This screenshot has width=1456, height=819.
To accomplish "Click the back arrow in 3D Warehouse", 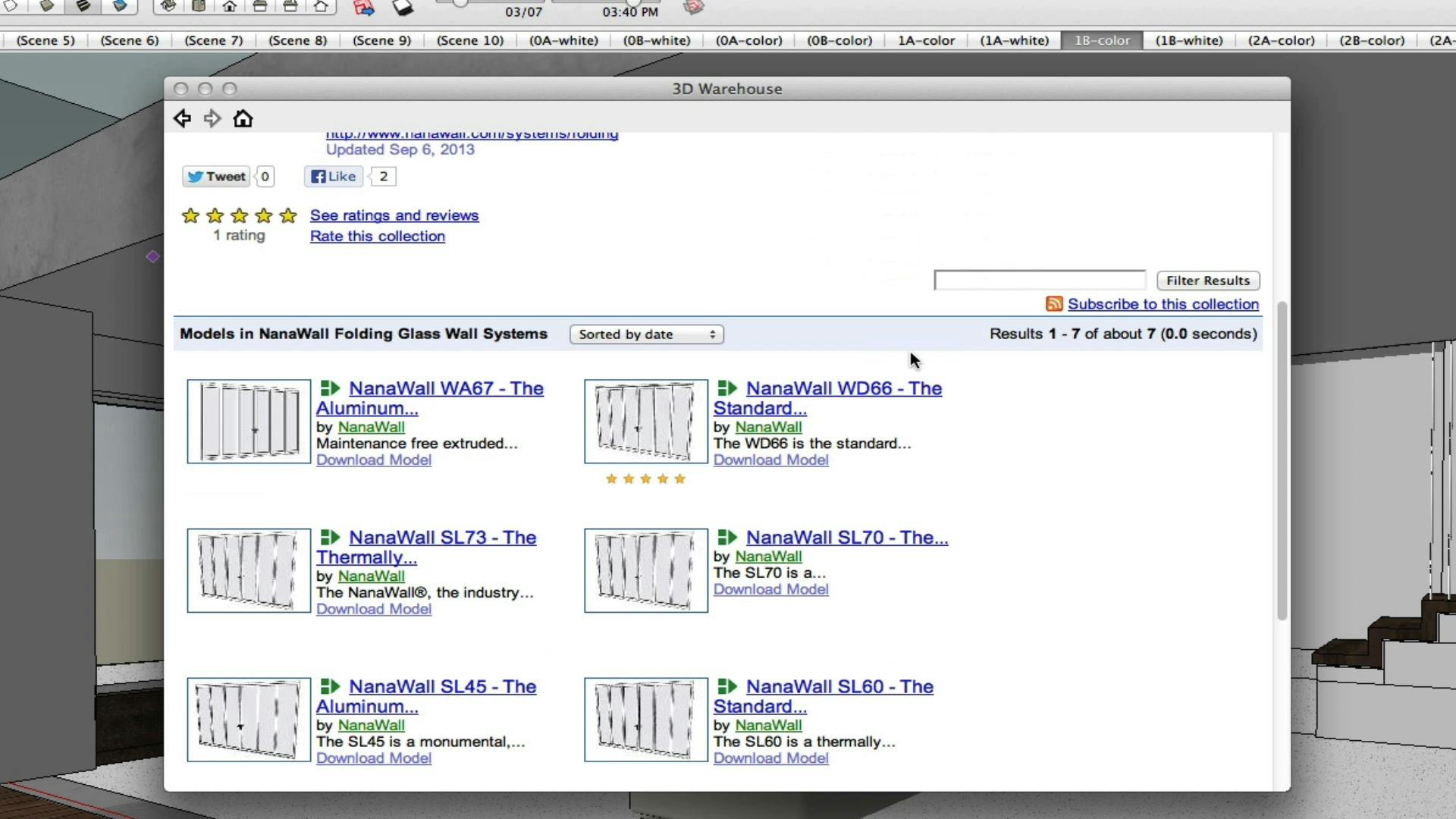I will point(182,118).
